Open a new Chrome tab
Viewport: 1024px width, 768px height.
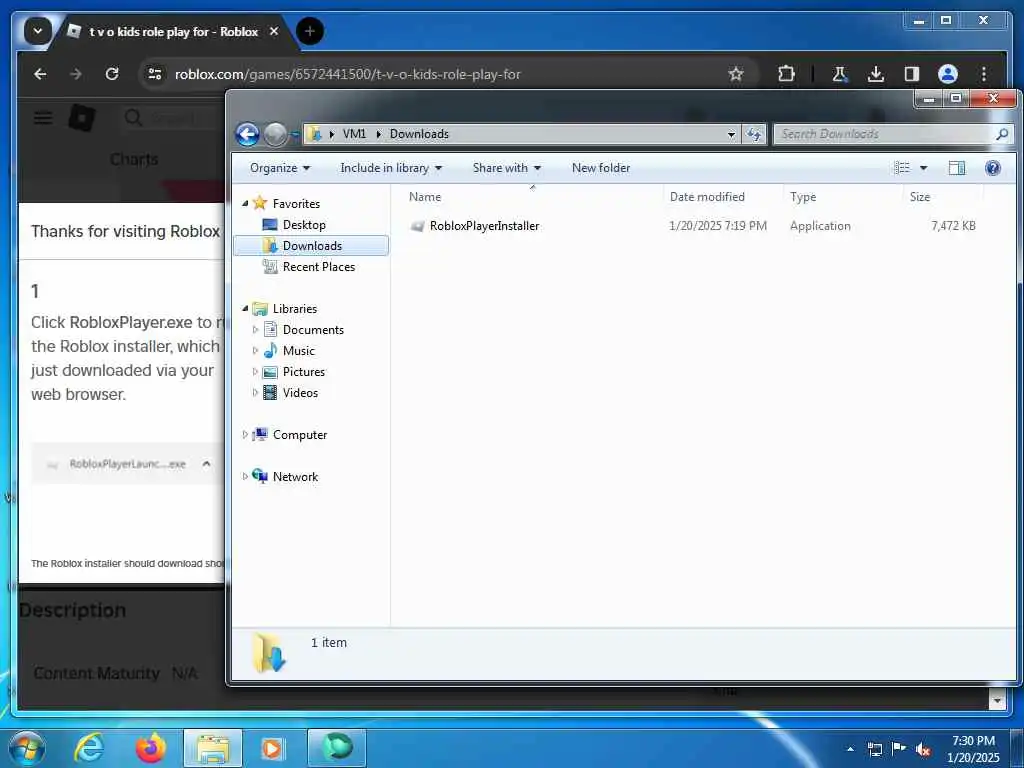coord(310,31)
